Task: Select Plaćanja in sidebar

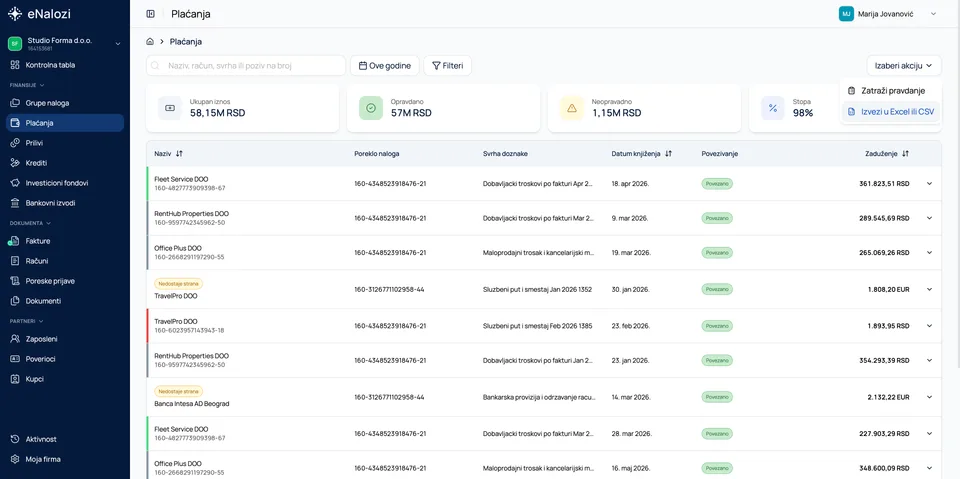Action: point(65,123)
